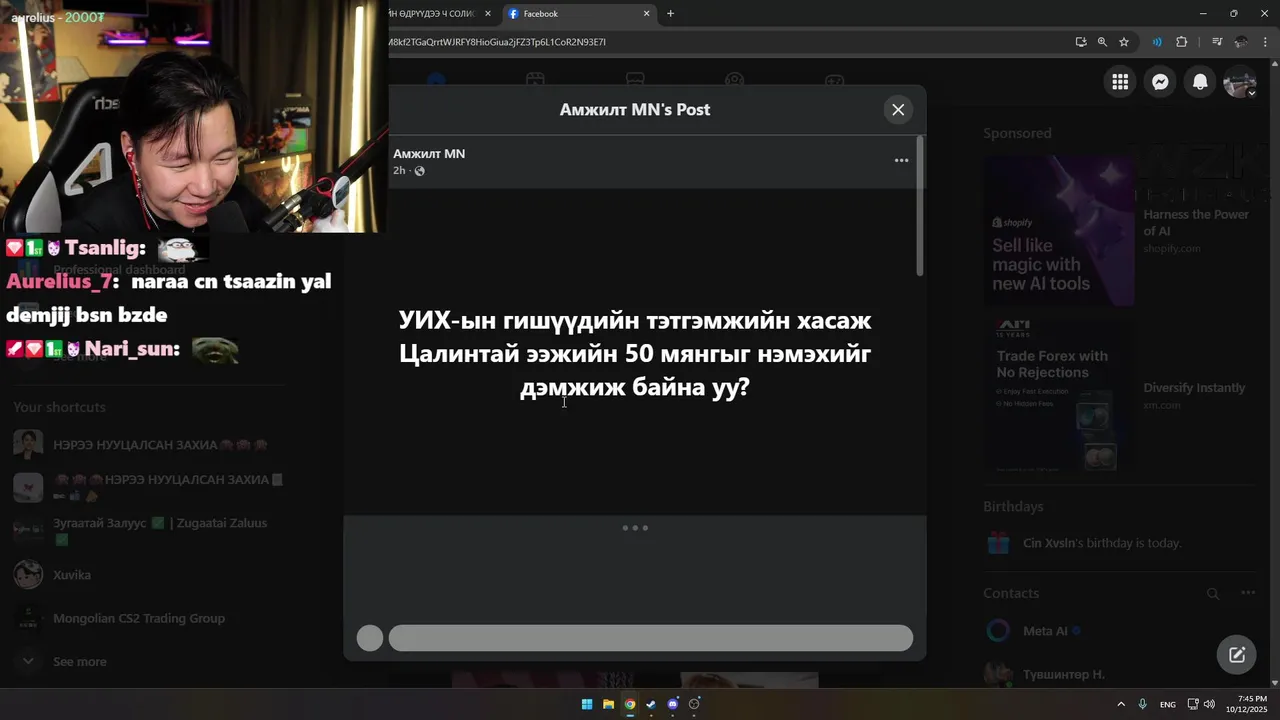Expand See more shortcuts

80,662
